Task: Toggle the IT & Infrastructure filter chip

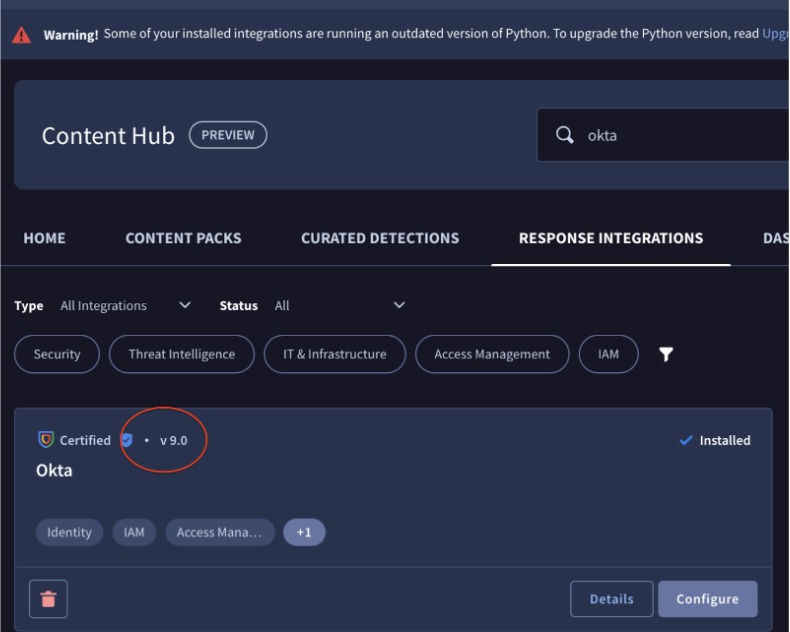Action: (x=334, y=354)
